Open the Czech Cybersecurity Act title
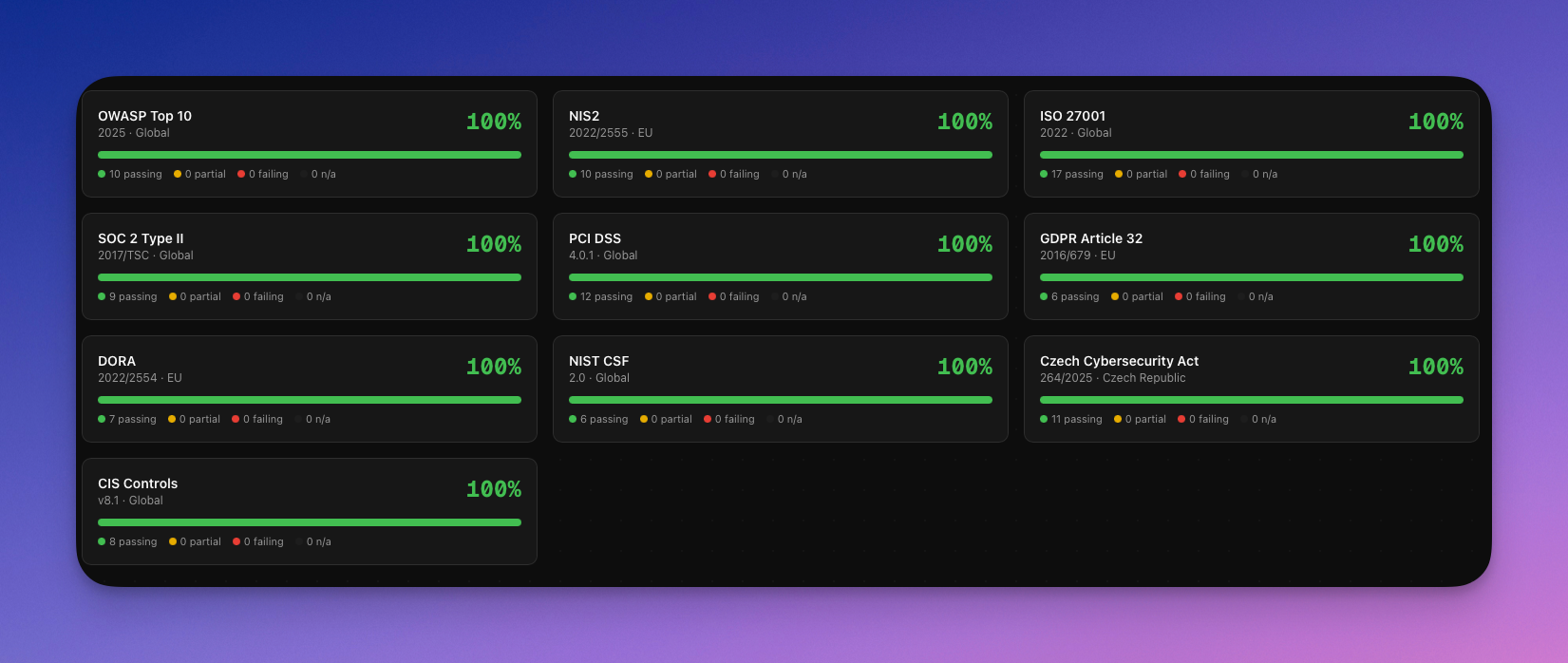 click(x=1119, y=361)
